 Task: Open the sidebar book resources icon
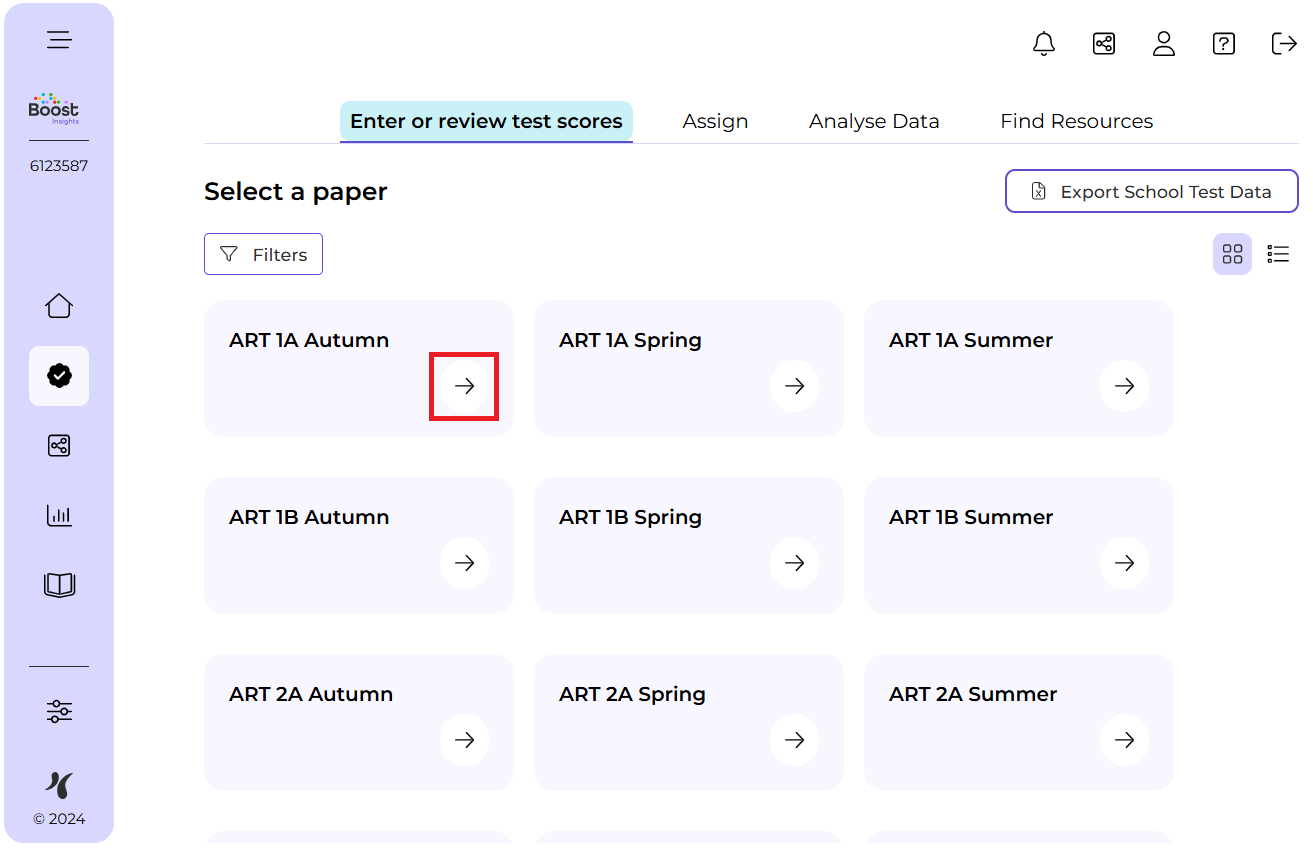[59, 585]
